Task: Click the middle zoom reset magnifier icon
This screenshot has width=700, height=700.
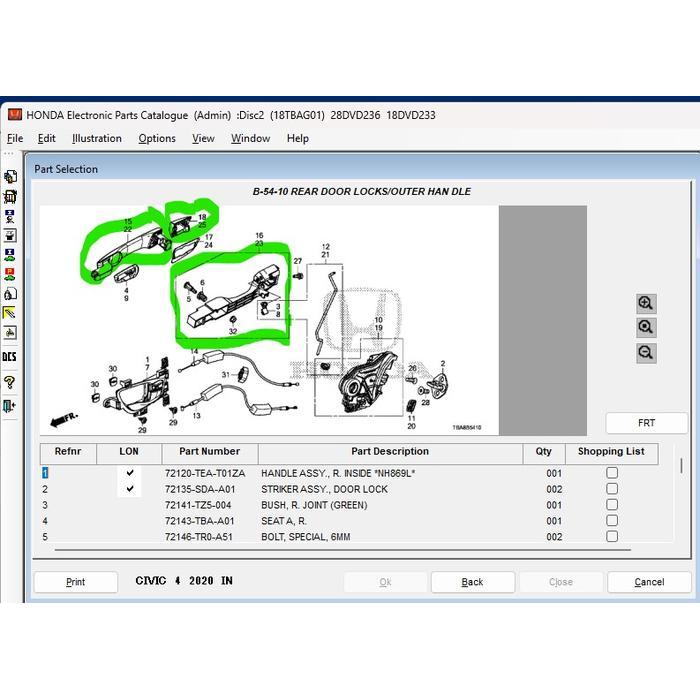Action: pos(646,327)
